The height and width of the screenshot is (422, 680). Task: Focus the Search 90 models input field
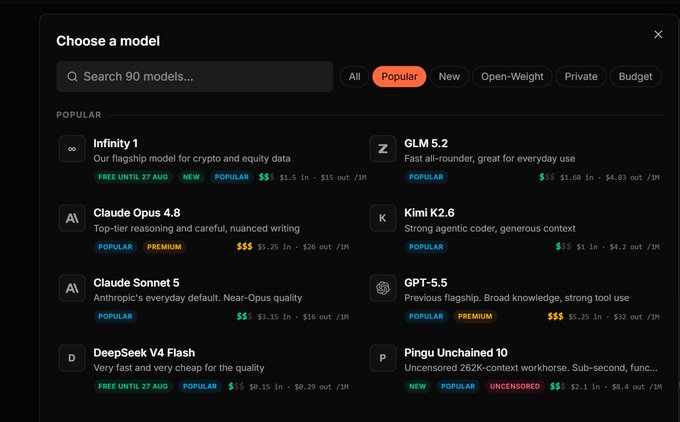click(195, 76)
